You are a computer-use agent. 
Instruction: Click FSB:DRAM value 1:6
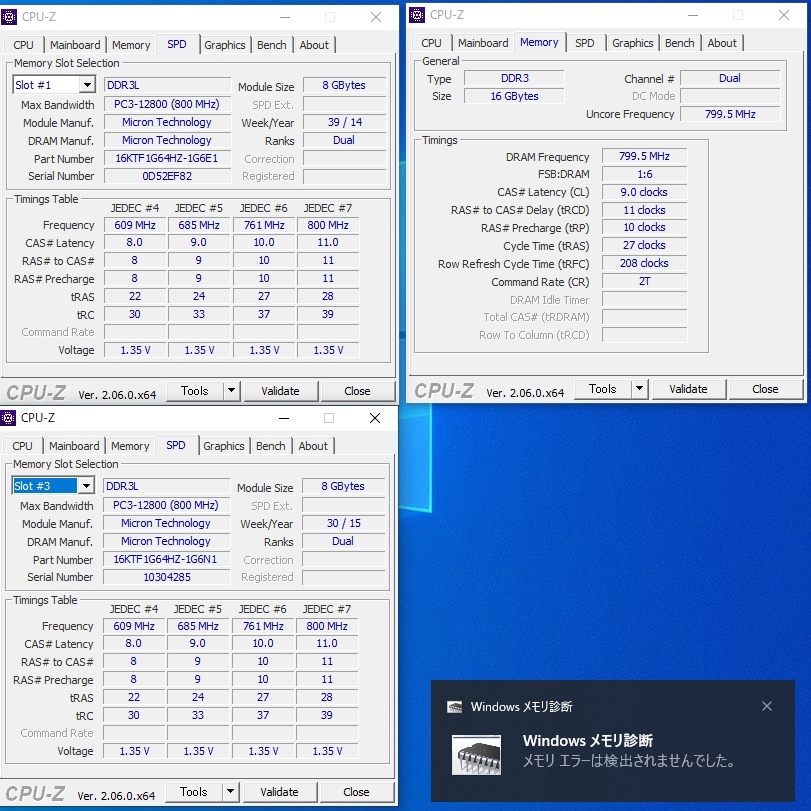(x=644, y=174)
